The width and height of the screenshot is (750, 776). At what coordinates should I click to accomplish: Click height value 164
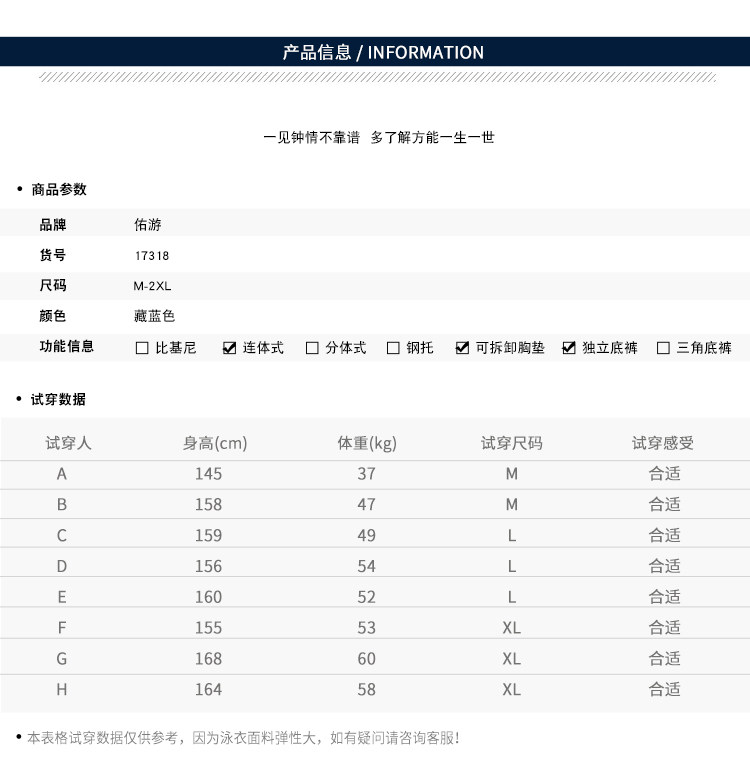[208, 689]
